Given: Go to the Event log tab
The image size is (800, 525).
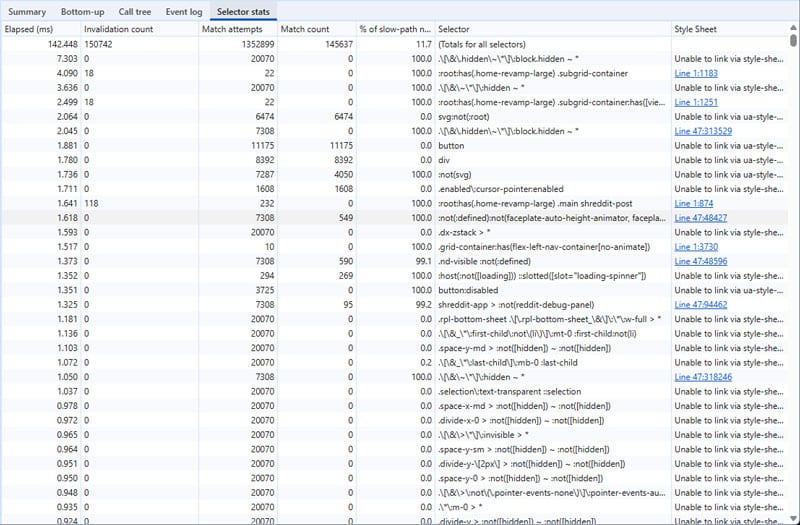Looking at the screenshot, I should click(x=185, y=11).
